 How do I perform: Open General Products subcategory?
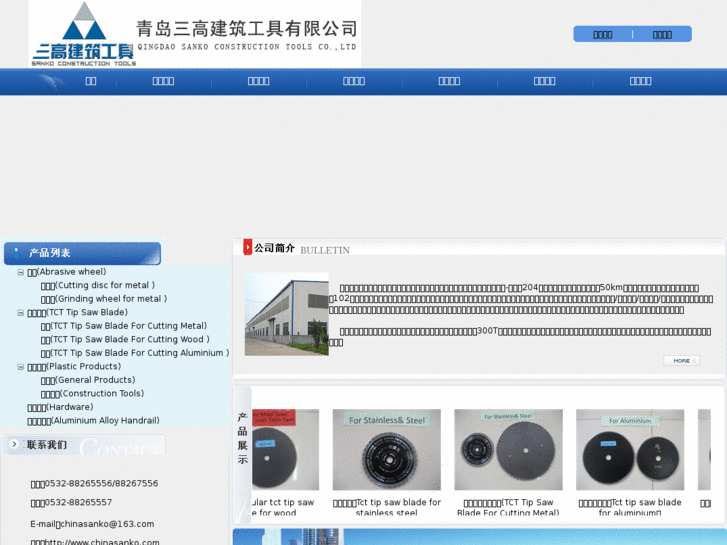87,380
